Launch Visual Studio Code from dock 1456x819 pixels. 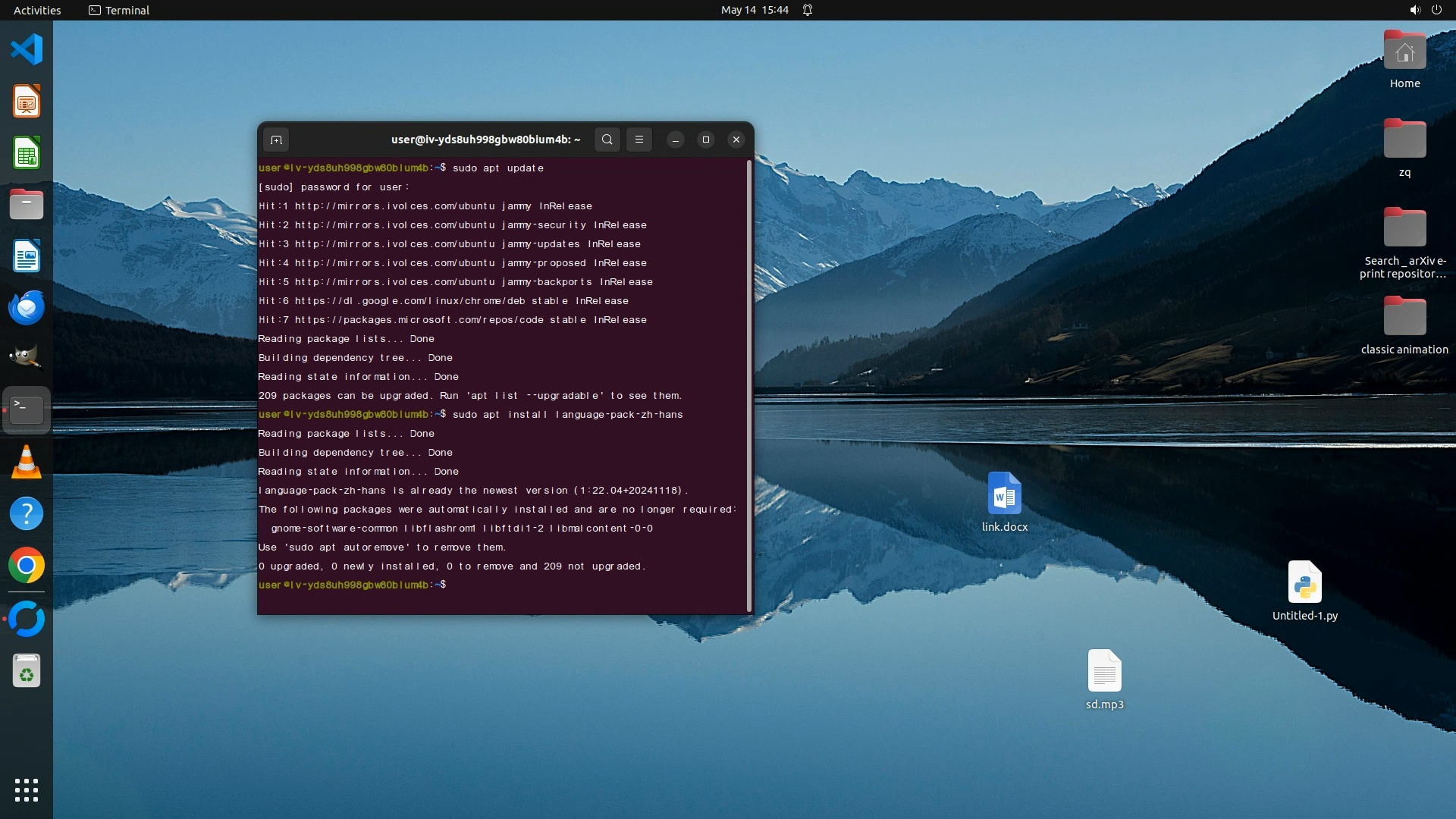pyautogui.click(x=27, y=50)
